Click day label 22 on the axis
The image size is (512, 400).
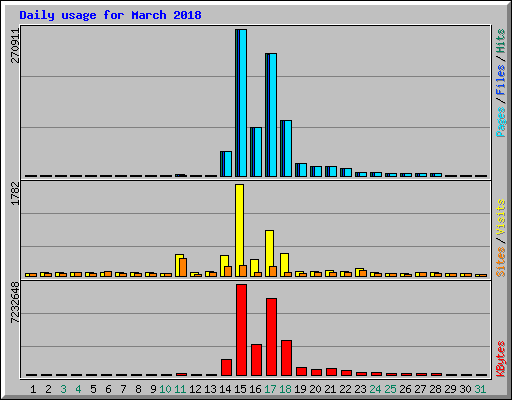[x=345, y=389]
